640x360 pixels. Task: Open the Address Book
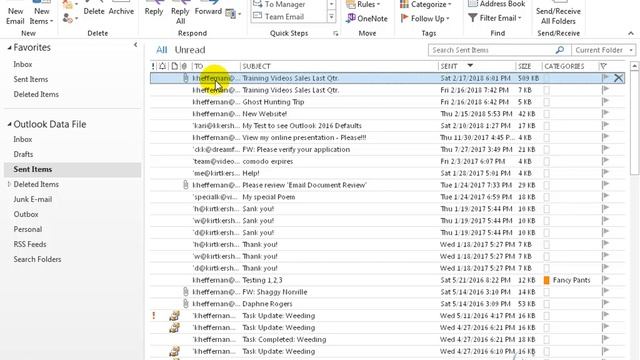pos(496,4)
